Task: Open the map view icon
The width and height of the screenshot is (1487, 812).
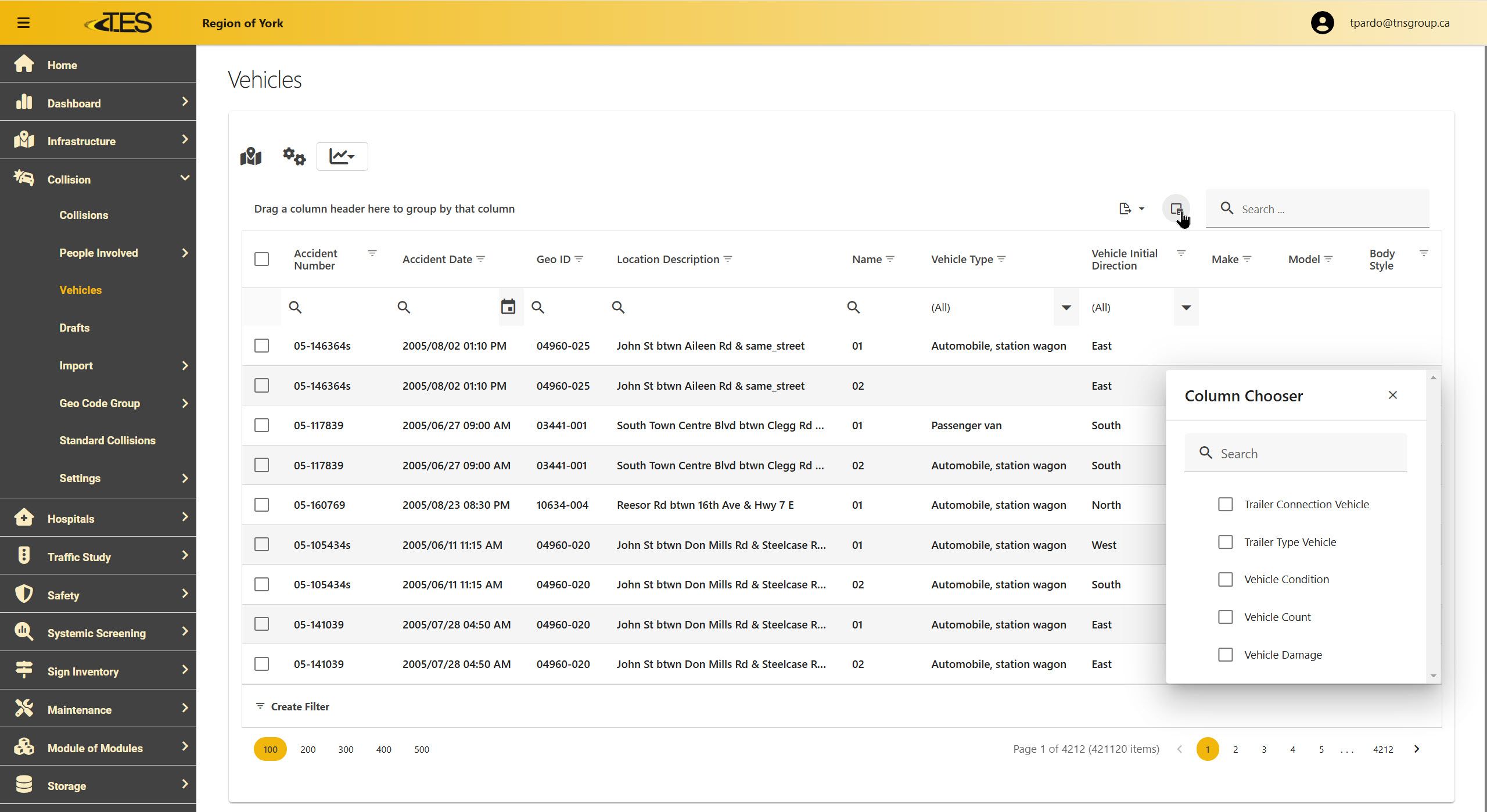Action: (251, 156)
